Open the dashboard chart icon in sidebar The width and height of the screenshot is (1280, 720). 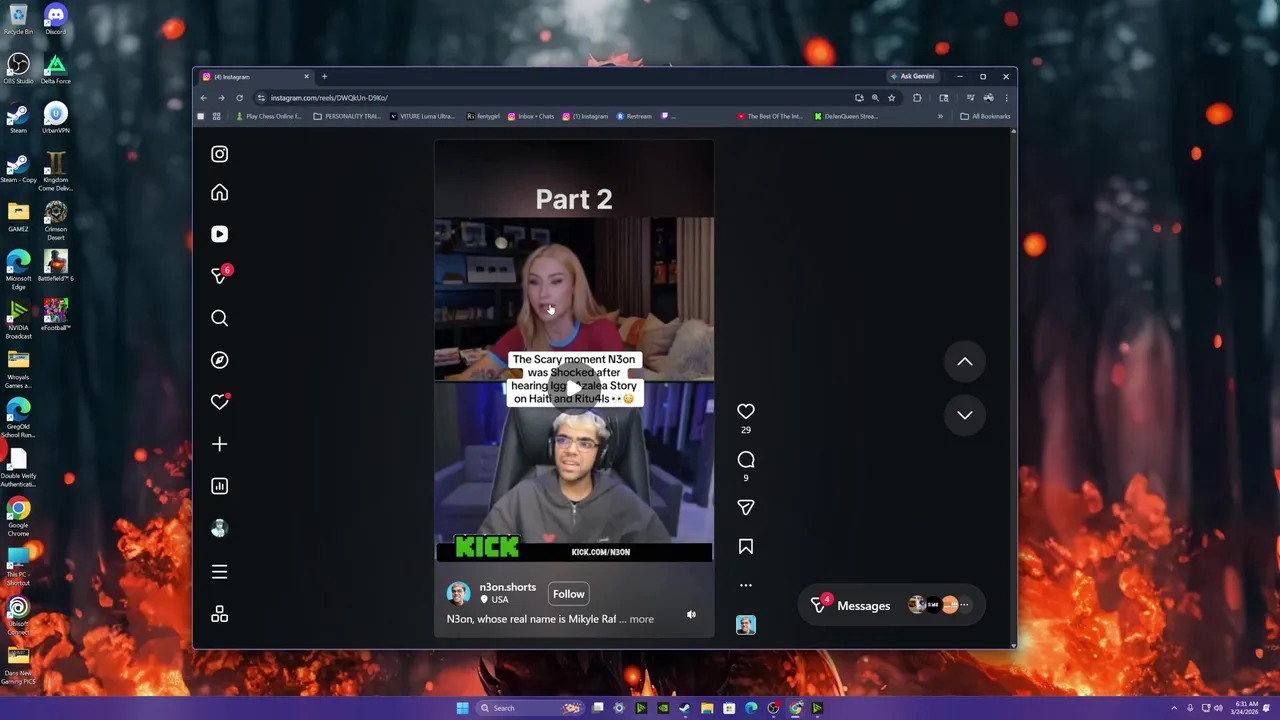[x=219, y=486]
